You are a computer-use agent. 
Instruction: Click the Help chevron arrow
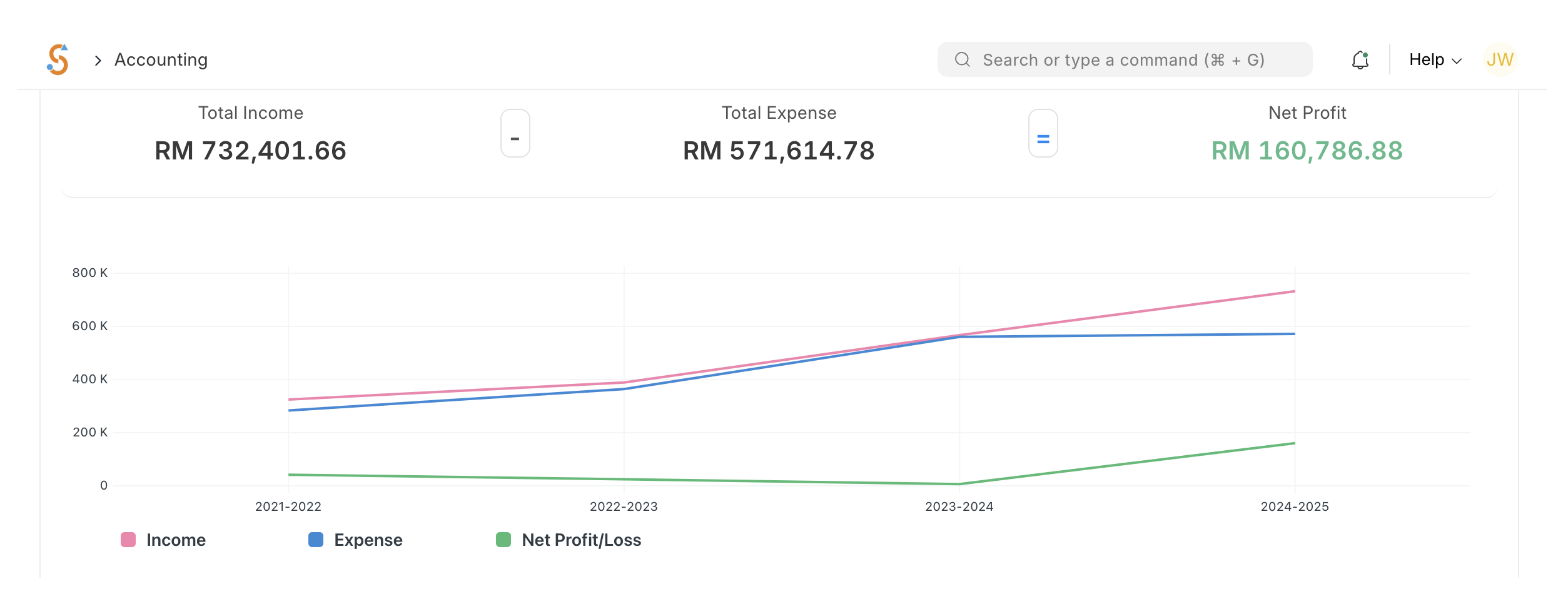(x=1457, y=61)
